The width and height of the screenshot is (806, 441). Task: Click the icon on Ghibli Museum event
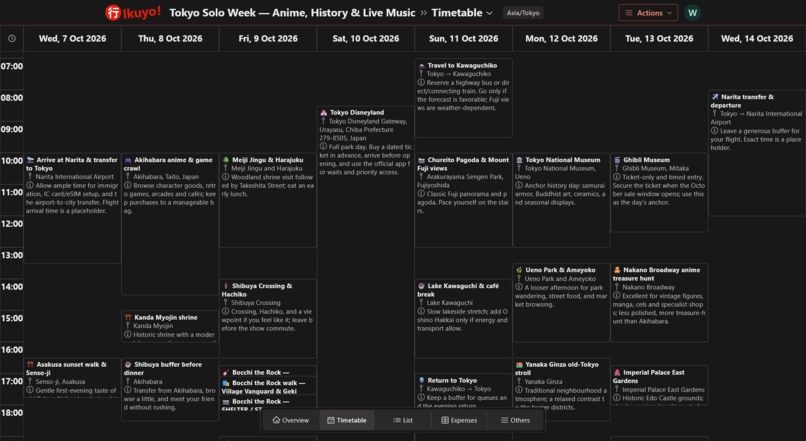click(x=617, y=160)
